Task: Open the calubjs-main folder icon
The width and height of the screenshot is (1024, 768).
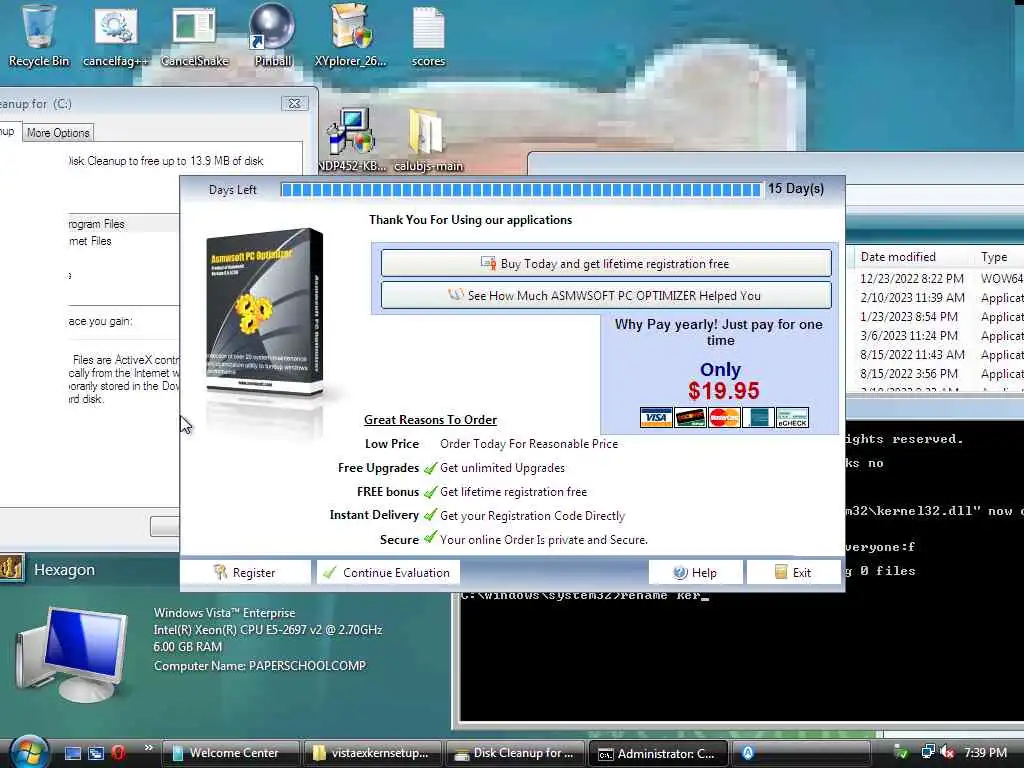Action: pyautogui.click(x=428, y=140)
